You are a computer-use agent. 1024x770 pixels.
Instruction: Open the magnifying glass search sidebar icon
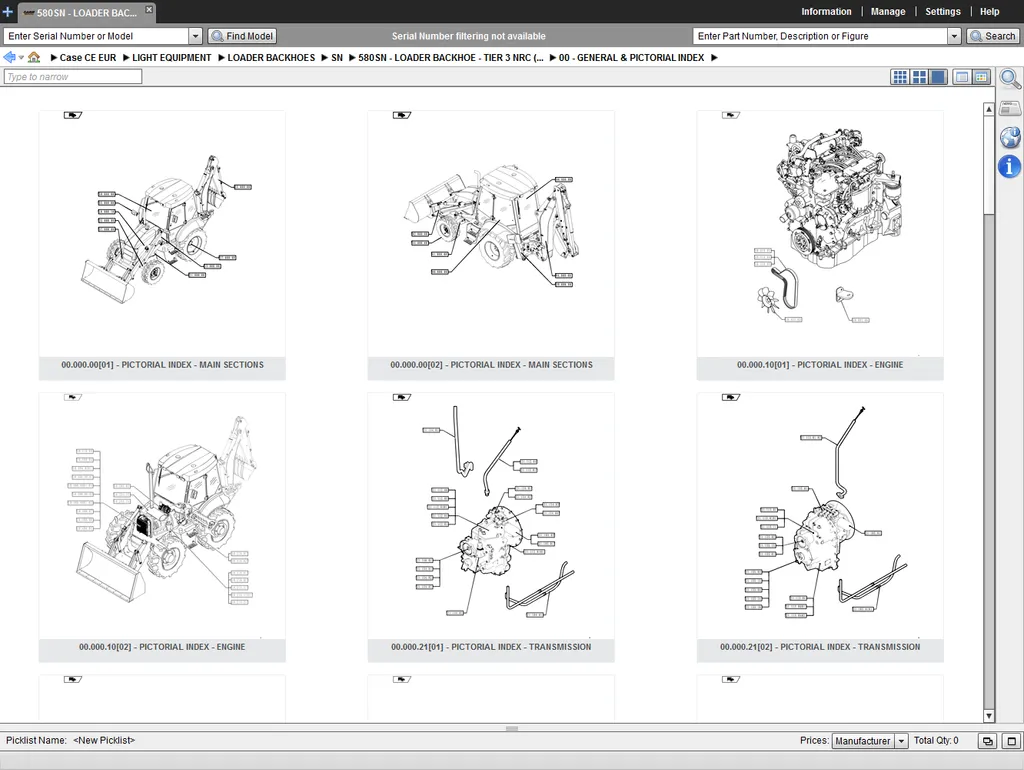pos(1010,79)
